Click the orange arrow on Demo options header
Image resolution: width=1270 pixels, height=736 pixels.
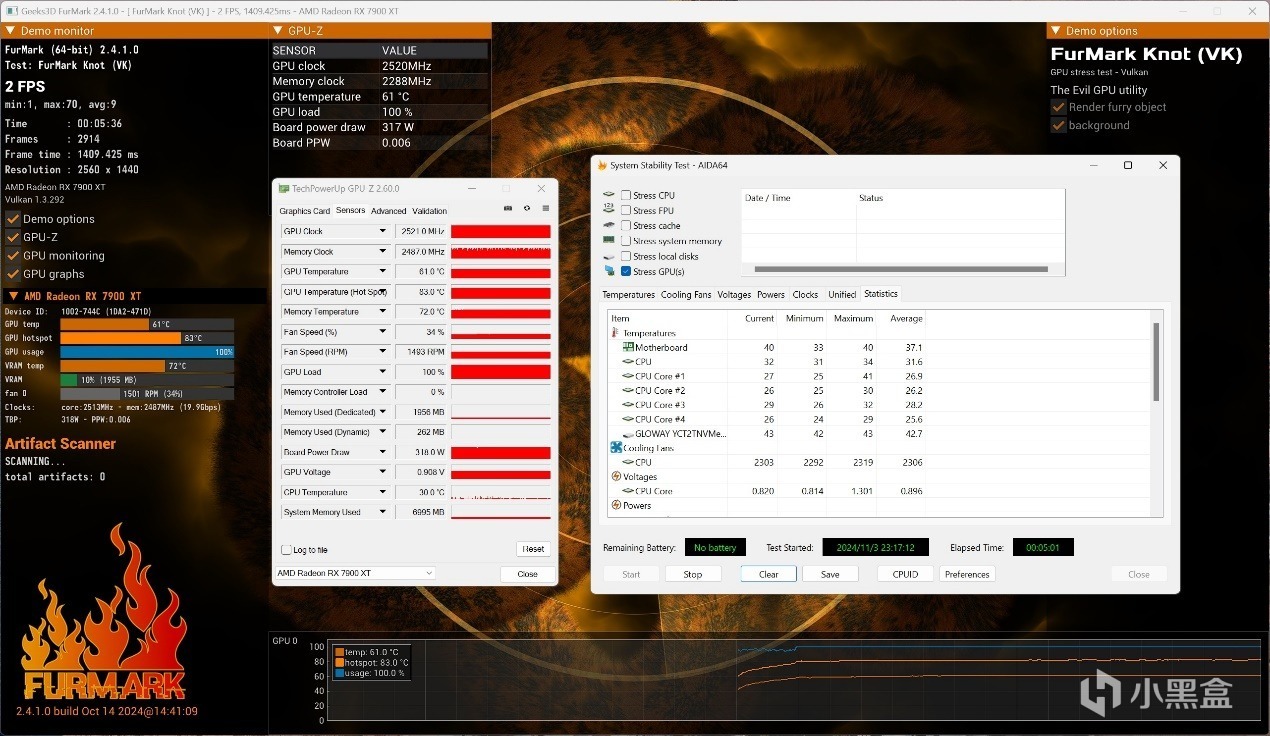(x=1056, y=31)
